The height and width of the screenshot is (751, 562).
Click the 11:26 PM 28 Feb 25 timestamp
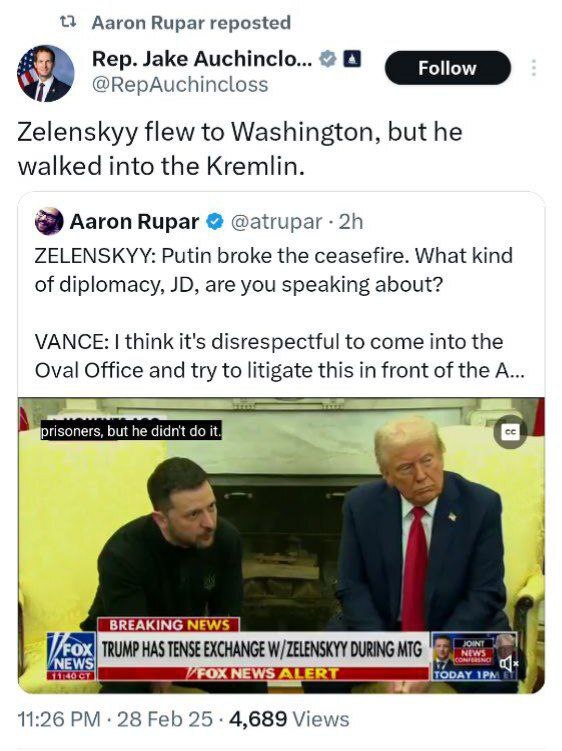tap(115, 719)
